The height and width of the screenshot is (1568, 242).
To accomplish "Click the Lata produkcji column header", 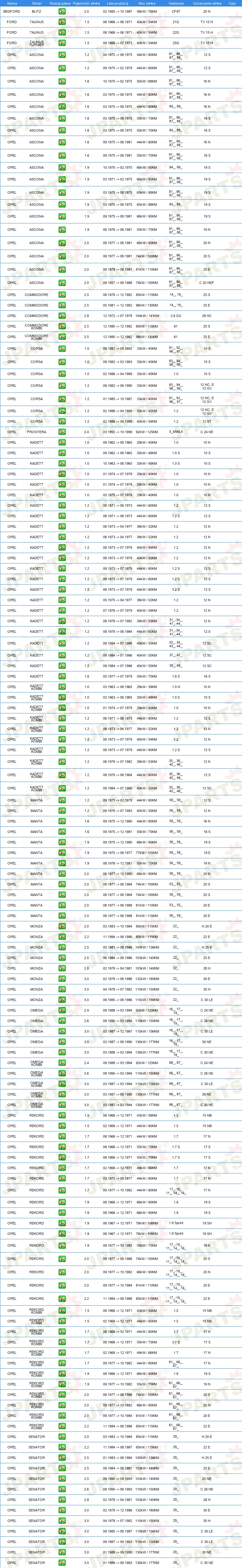I will pyautogui.click(x=117, y=3).
